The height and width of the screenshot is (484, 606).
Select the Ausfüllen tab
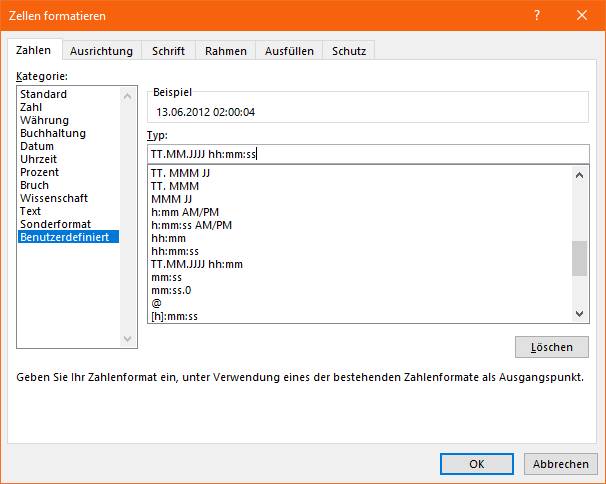pyautogui.click(x=289, y=51)
